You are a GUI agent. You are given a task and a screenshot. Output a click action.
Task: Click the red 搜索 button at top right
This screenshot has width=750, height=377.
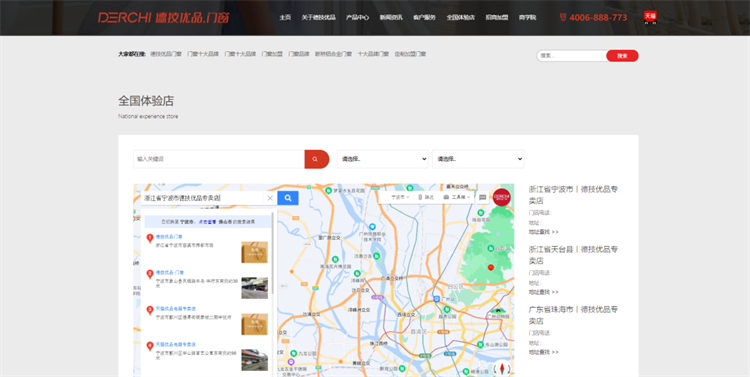[622, 56]
